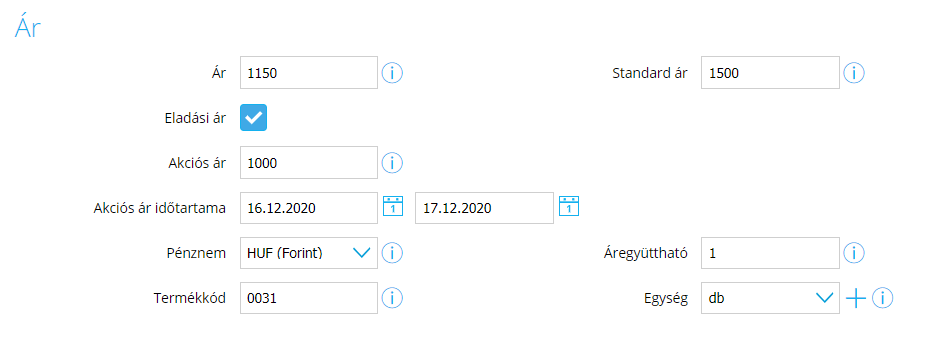Add new unit with plus icon
This screenshot has width=949, height=360.
[855, 298]
